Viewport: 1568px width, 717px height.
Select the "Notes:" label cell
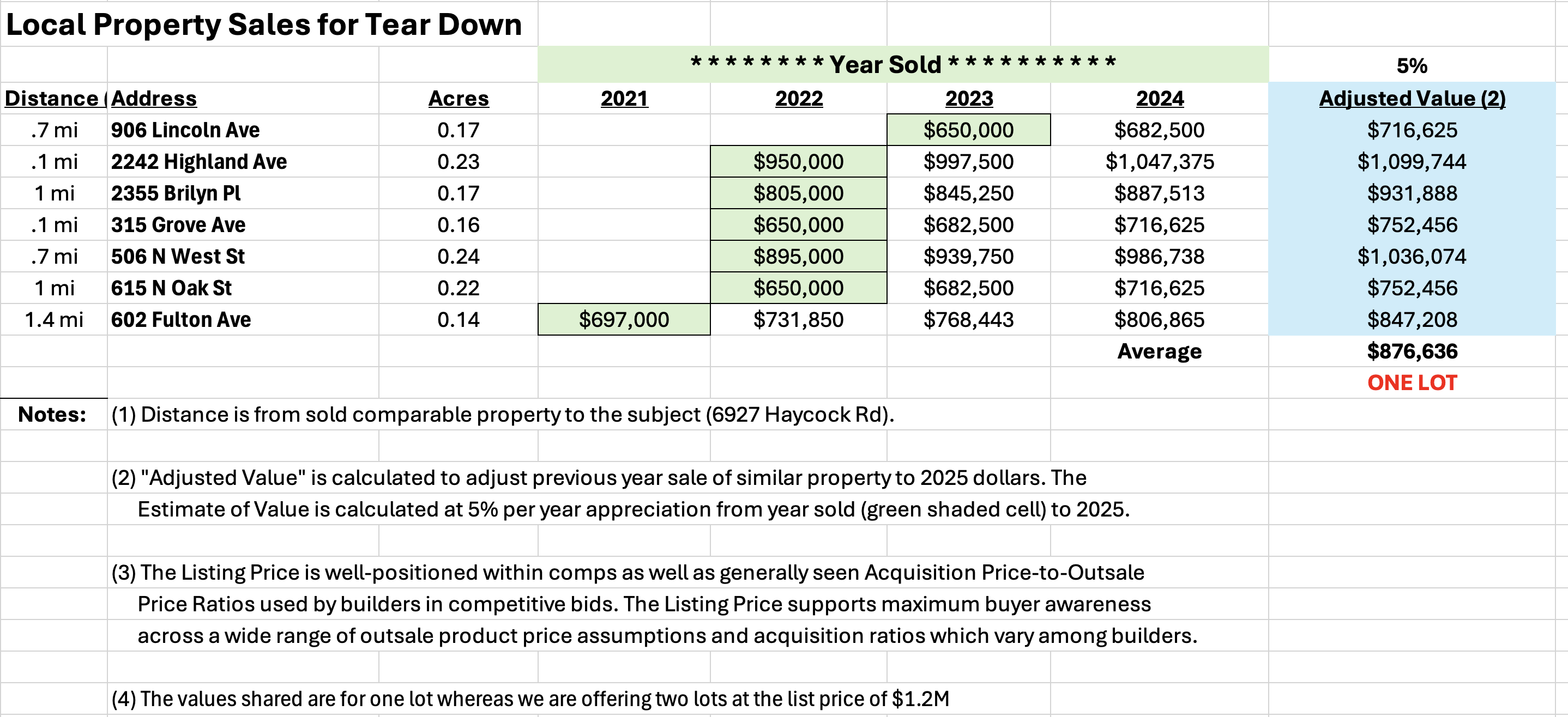click(x=52, y=415)
